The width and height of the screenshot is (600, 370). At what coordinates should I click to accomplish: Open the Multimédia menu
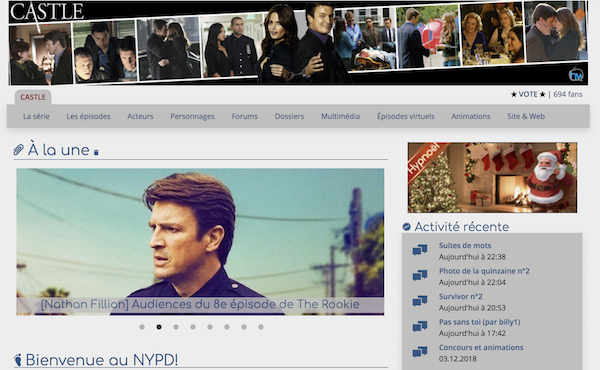(x=341, y=116)
